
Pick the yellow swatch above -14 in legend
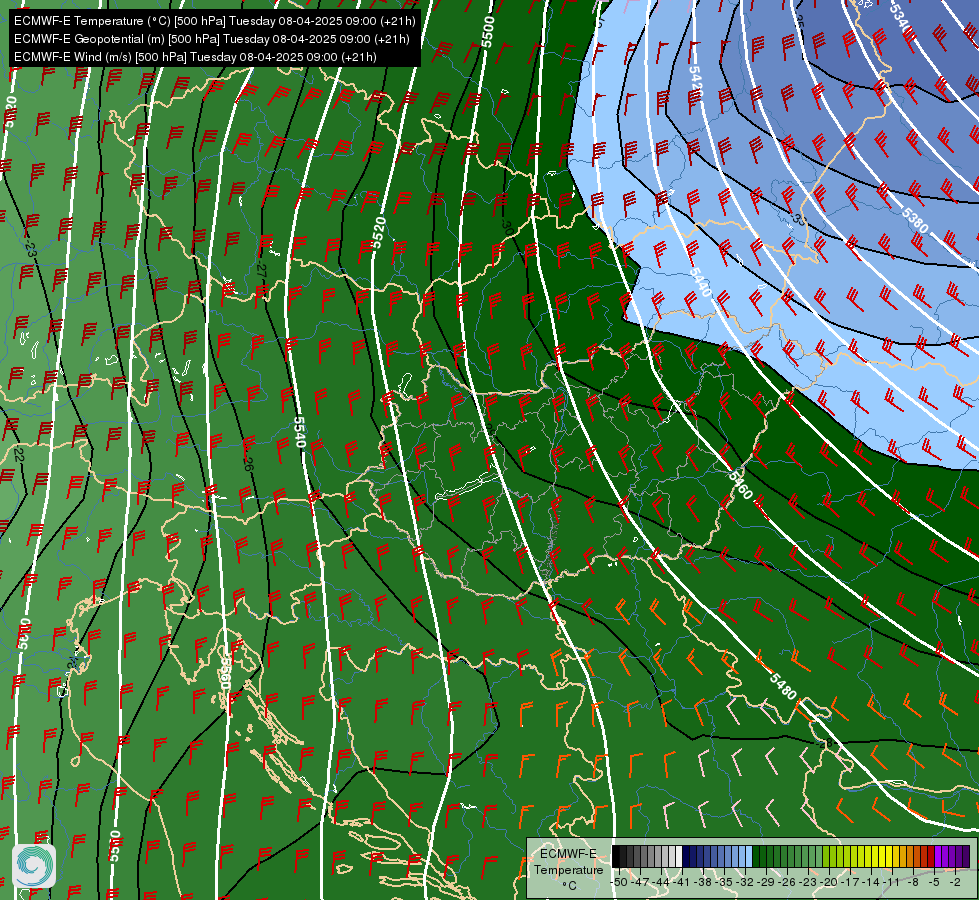click(875, 856)
